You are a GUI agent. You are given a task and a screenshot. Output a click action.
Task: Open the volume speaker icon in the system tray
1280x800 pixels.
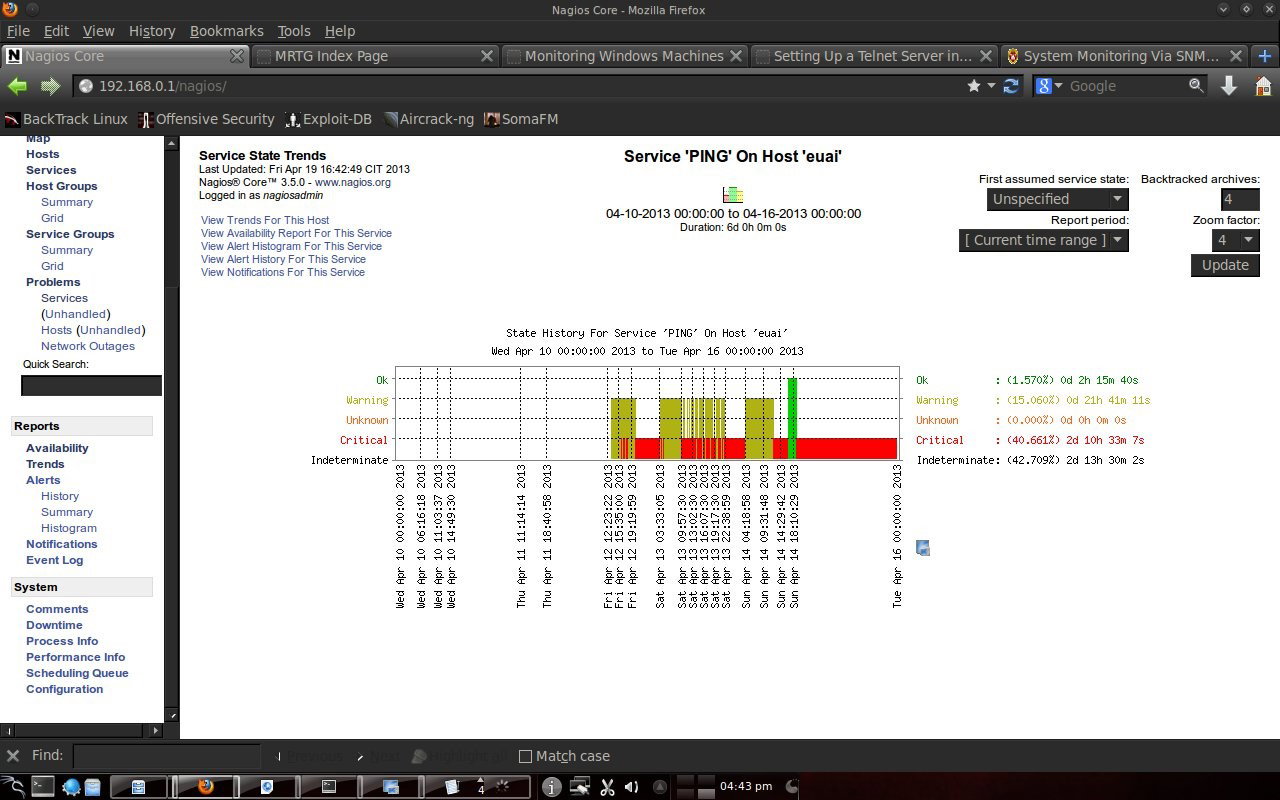pyautogui.click(x=631, y=787)
